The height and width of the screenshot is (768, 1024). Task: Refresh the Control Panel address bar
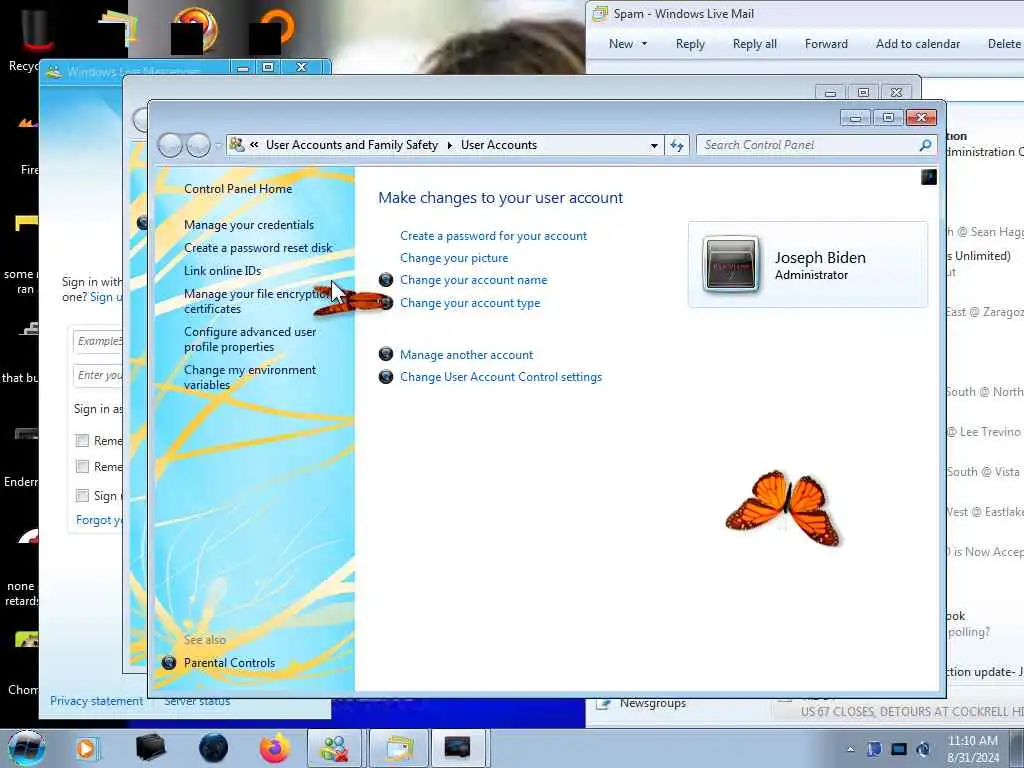[677, 145]
